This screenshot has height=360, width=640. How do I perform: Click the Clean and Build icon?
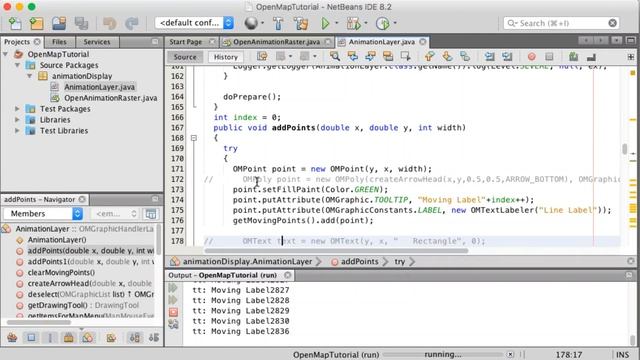tap(301, 23)
